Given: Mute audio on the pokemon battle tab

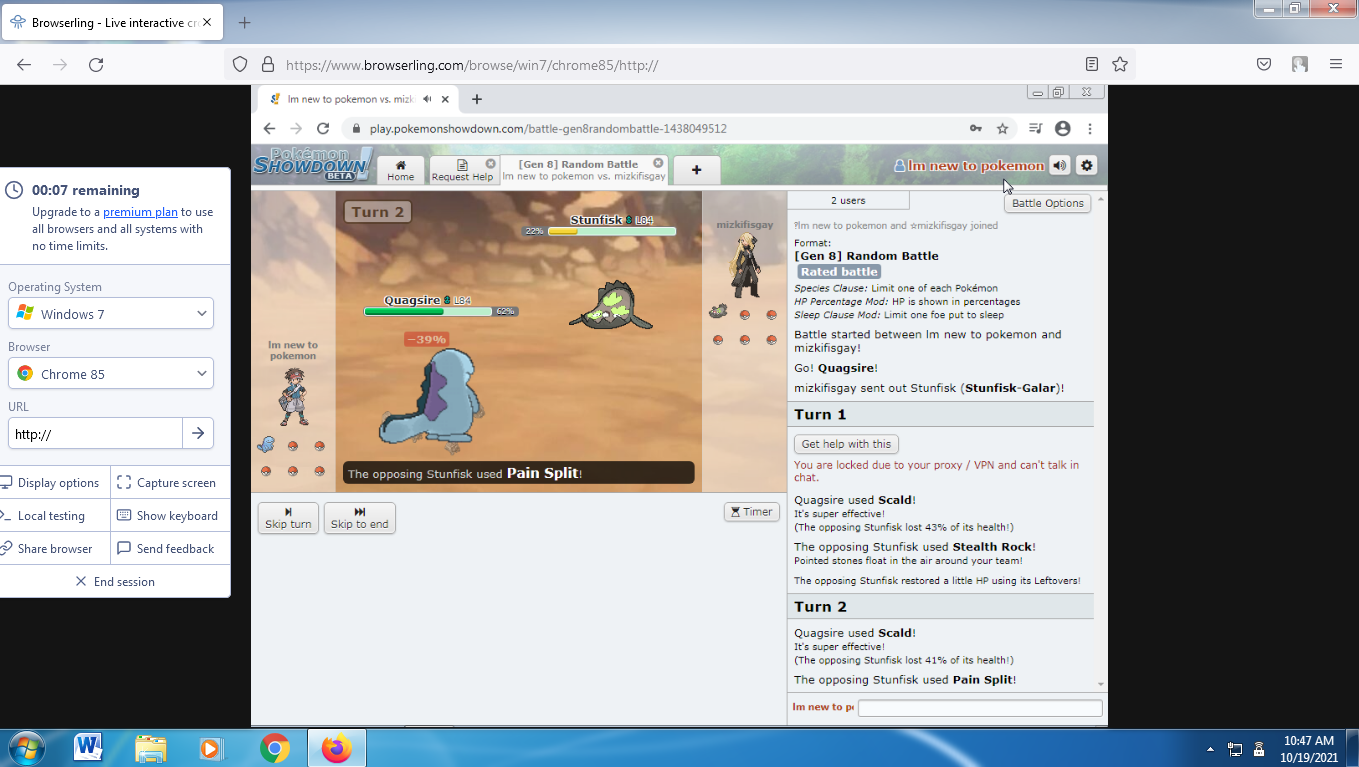Looking at the screenshot, I should [x=427, y=99].
